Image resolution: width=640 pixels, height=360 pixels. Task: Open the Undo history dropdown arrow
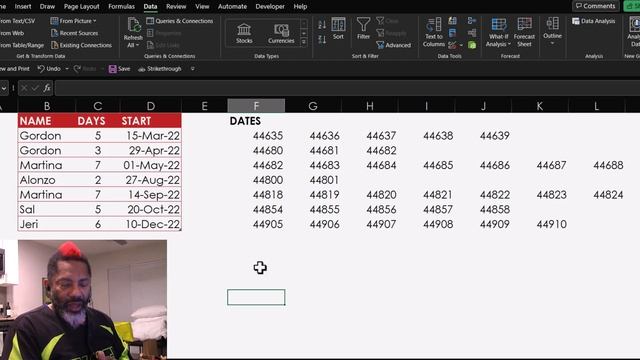67,69
